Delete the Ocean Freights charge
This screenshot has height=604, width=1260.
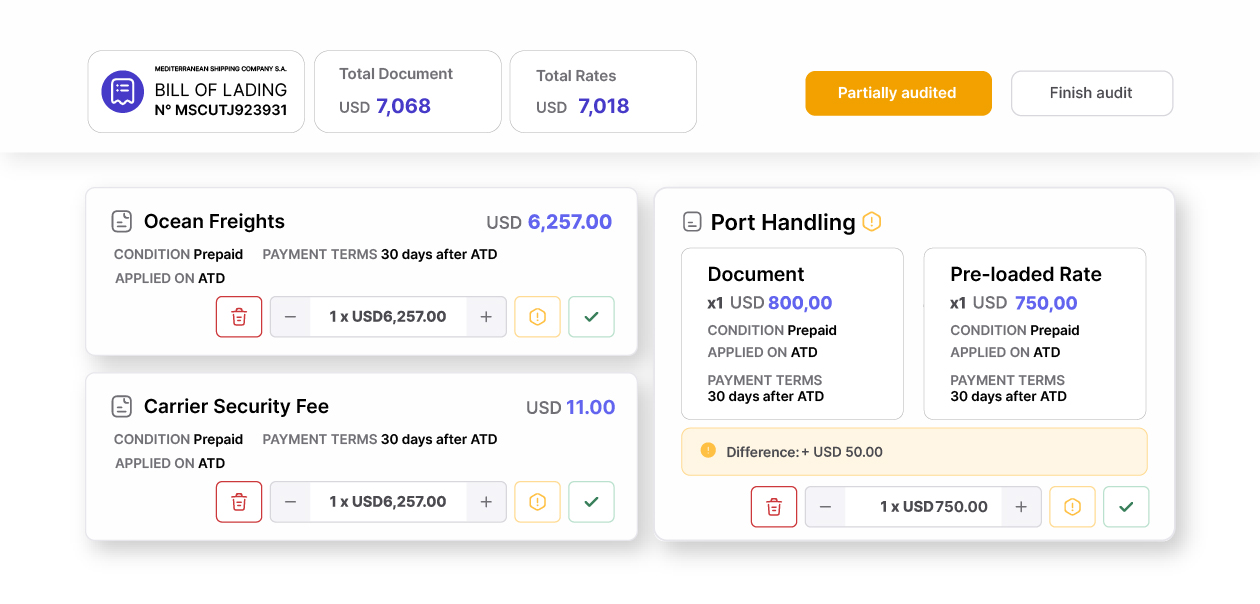pyautogui.click(x=239, y=317)
